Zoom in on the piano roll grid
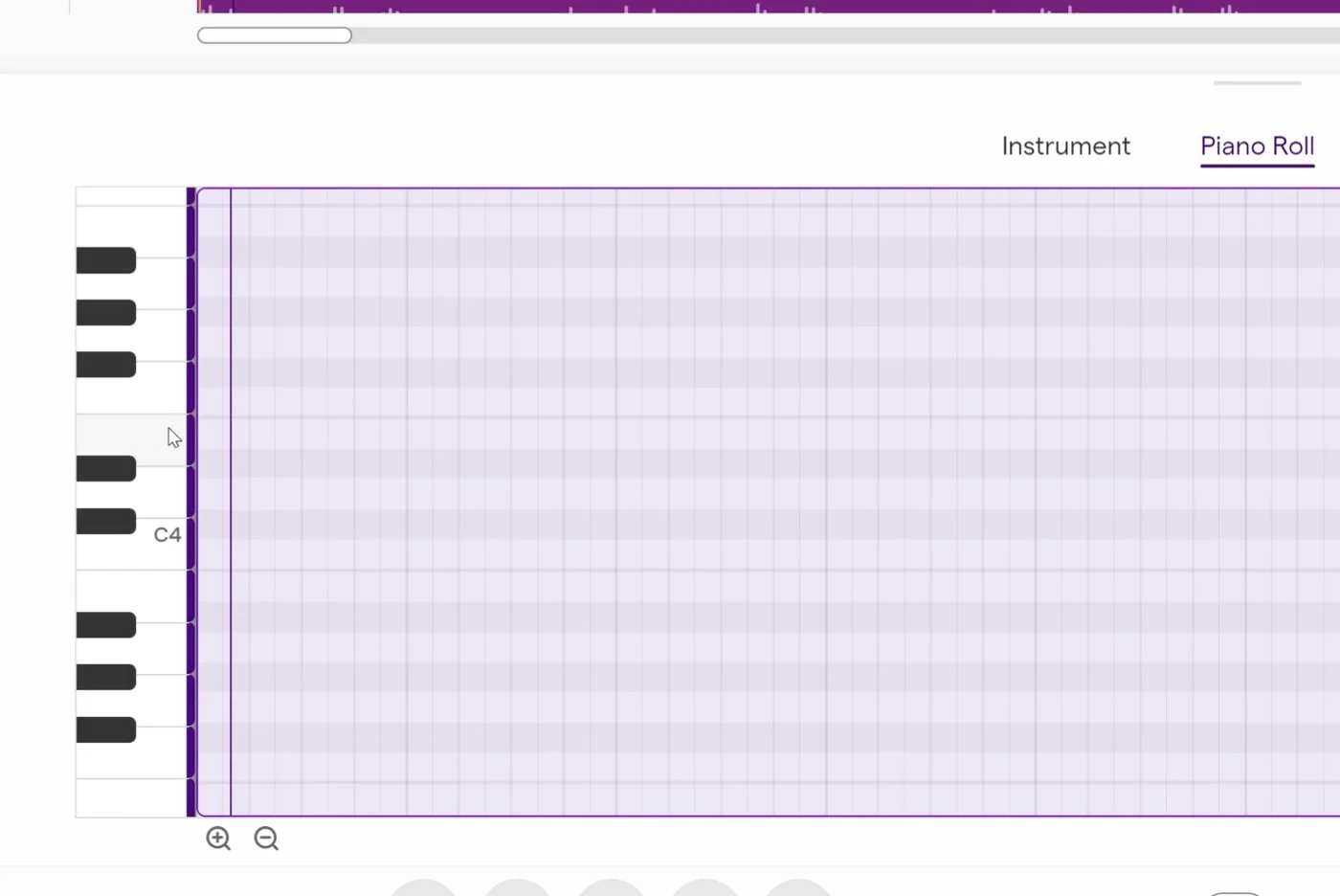This screenshot has width=1340, height=896. 218,839
